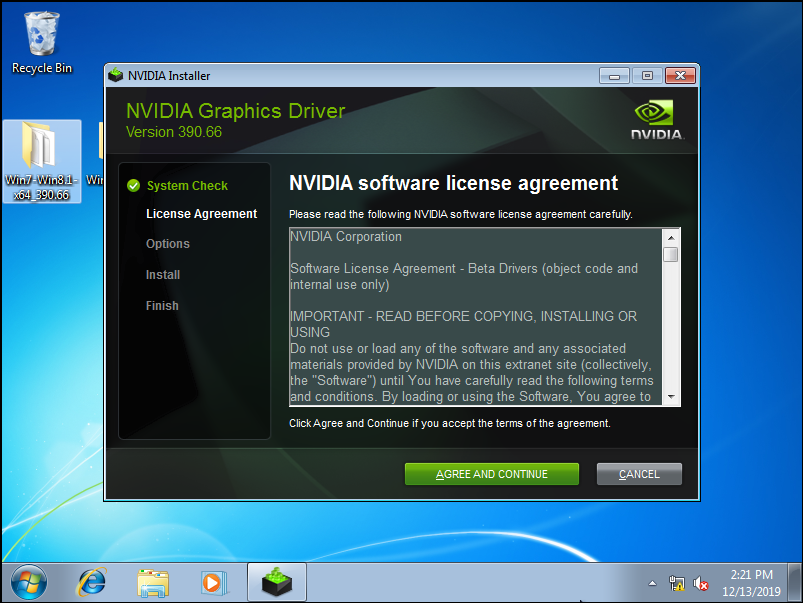Click the license agreement scrollbar thumb
803x603 pixels.
click(x=671, y=254)
